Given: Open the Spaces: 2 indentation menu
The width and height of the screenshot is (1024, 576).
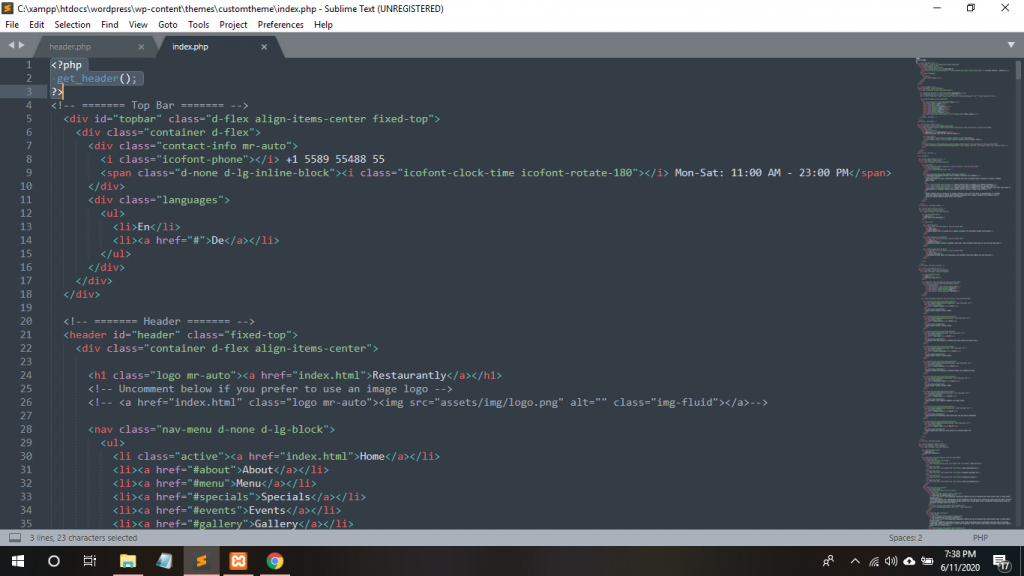Looking at the screenshot, I should [905, 538].
